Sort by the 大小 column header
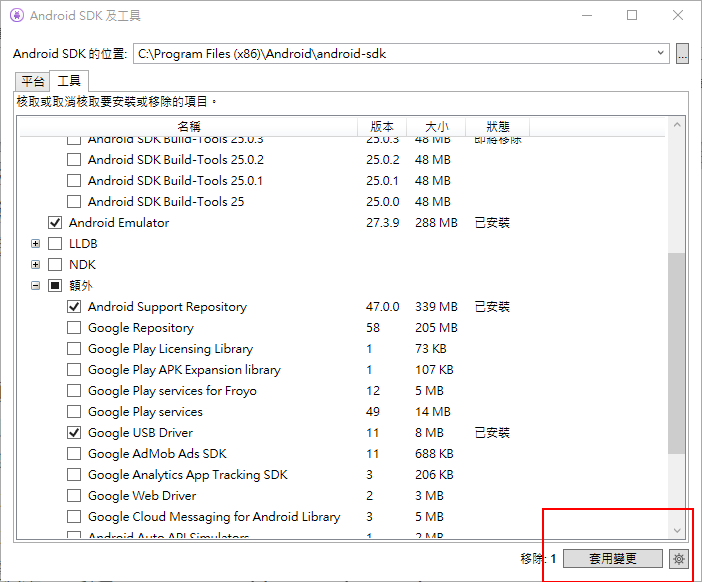Screen dimensions: 702x582 [436, 127]
